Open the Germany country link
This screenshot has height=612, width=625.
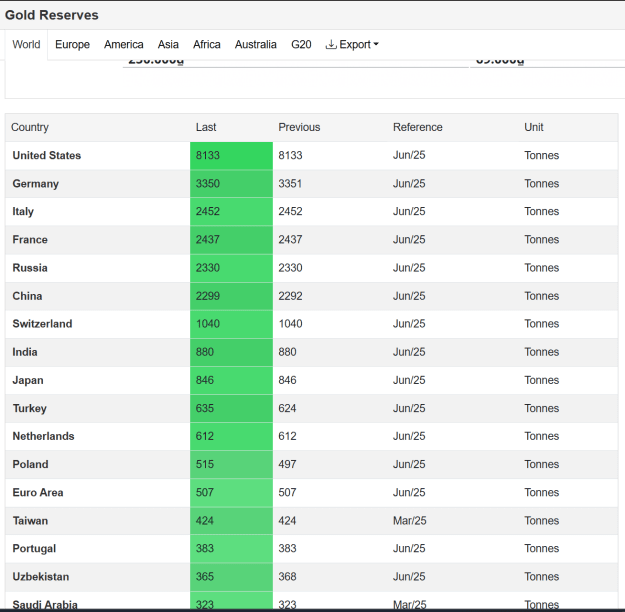pos(35,184)
